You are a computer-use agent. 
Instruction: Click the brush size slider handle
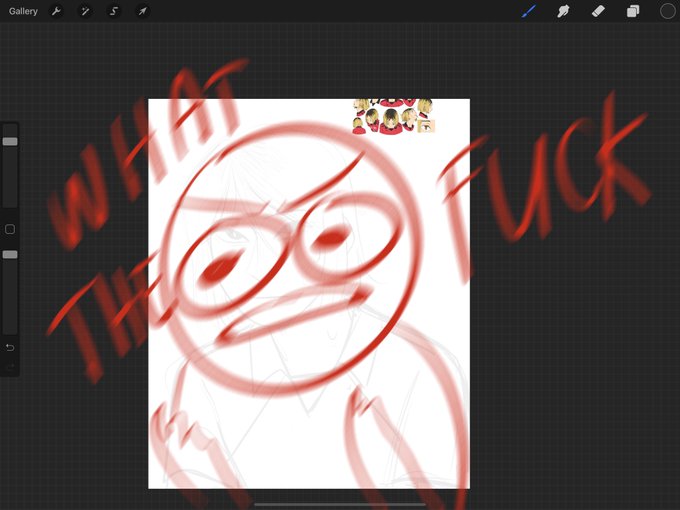point(10,141)
